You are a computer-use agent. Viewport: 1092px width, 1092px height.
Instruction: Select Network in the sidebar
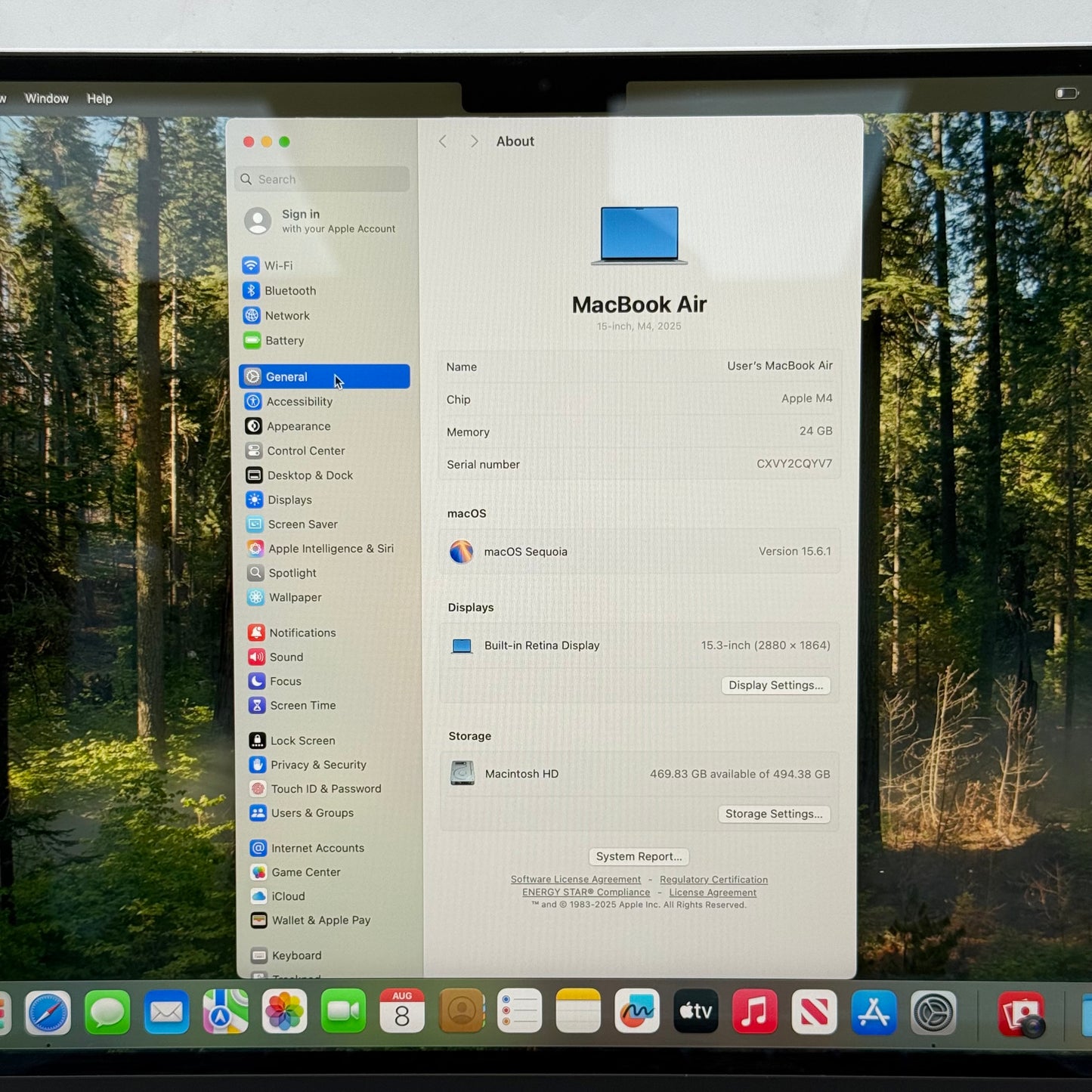[276, 316]
